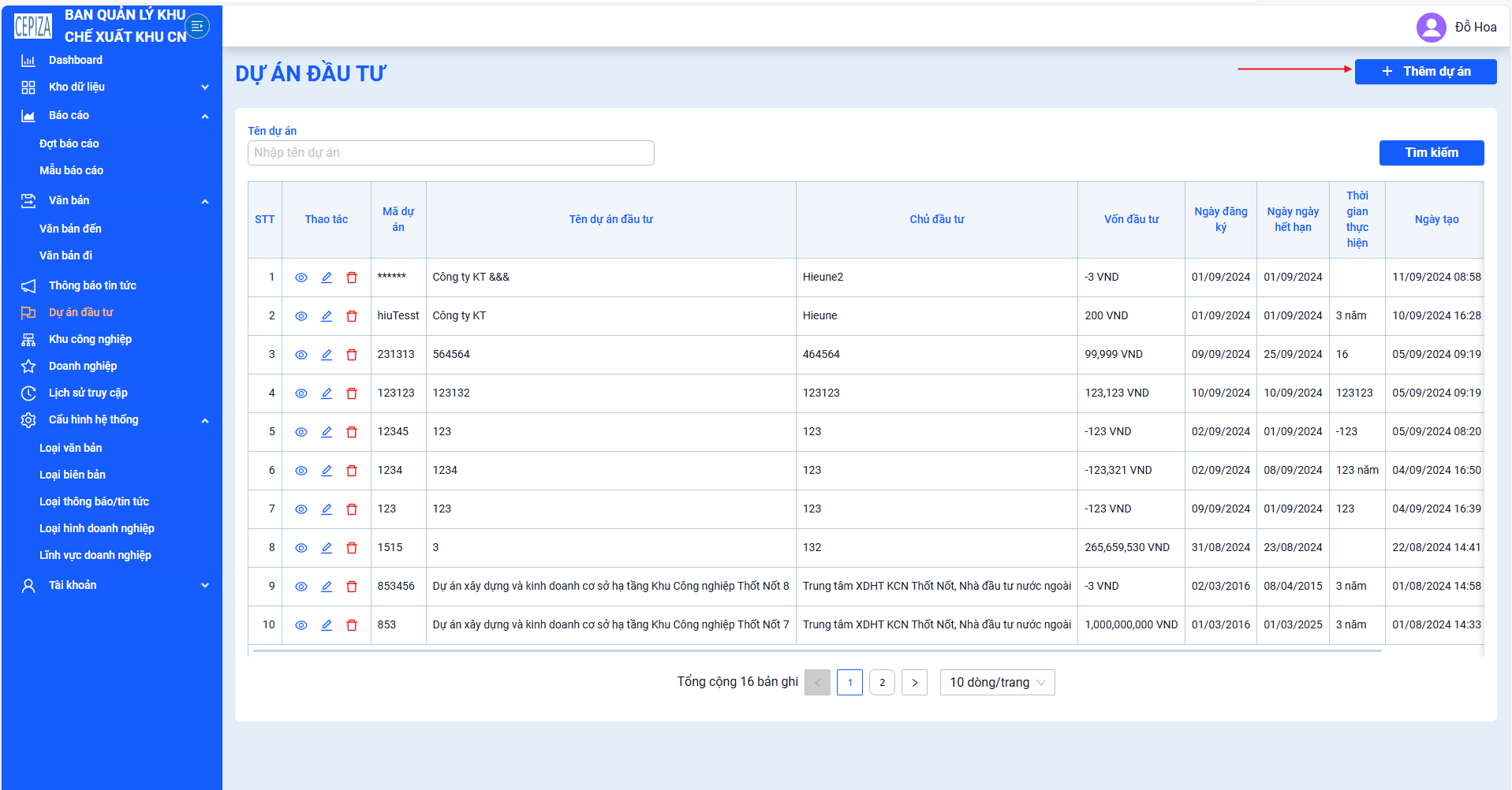
Task: Click the next page arrow button
Action: coord(914,683)
